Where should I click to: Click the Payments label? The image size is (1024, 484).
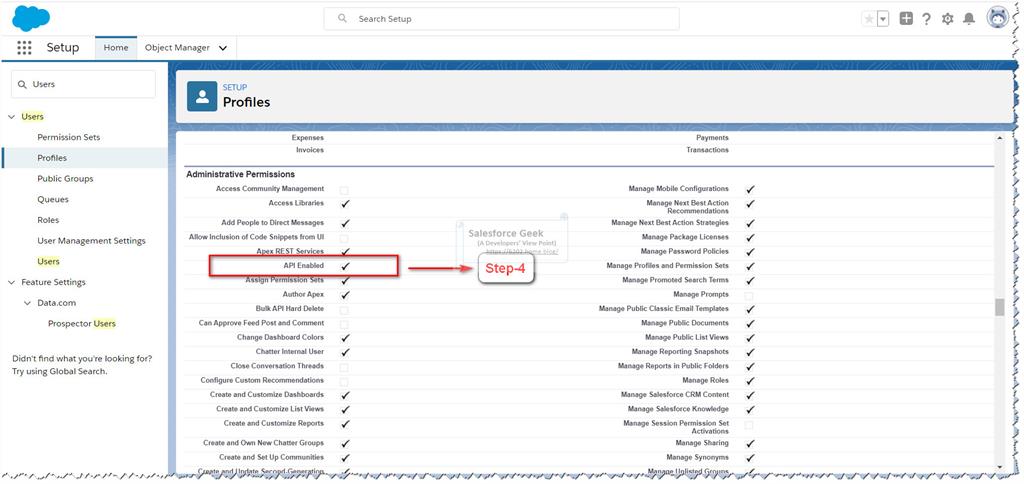[712, 138]
